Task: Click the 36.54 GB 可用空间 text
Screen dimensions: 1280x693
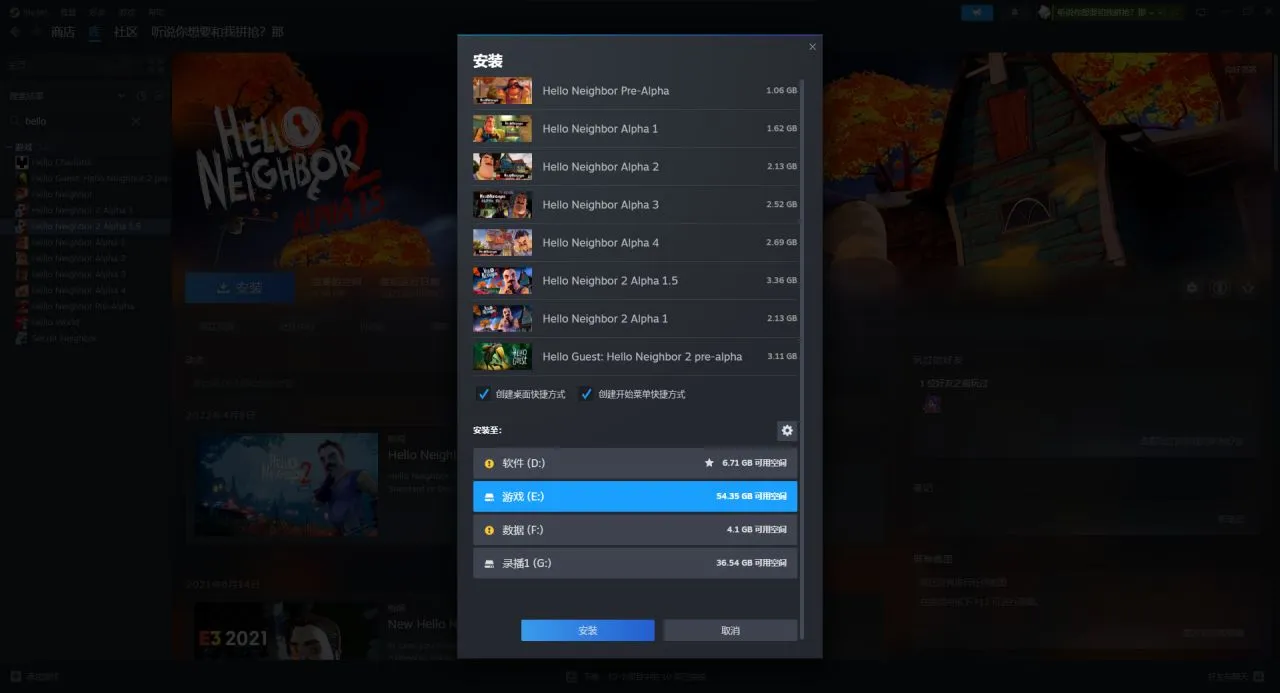Action: [752, 563]
